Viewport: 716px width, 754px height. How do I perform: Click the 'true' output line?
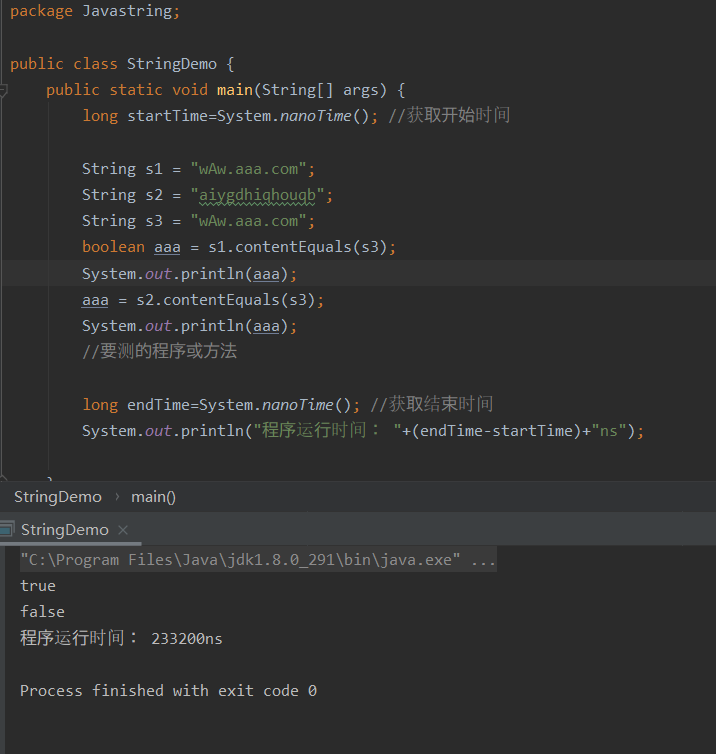(x=38, y=586)
